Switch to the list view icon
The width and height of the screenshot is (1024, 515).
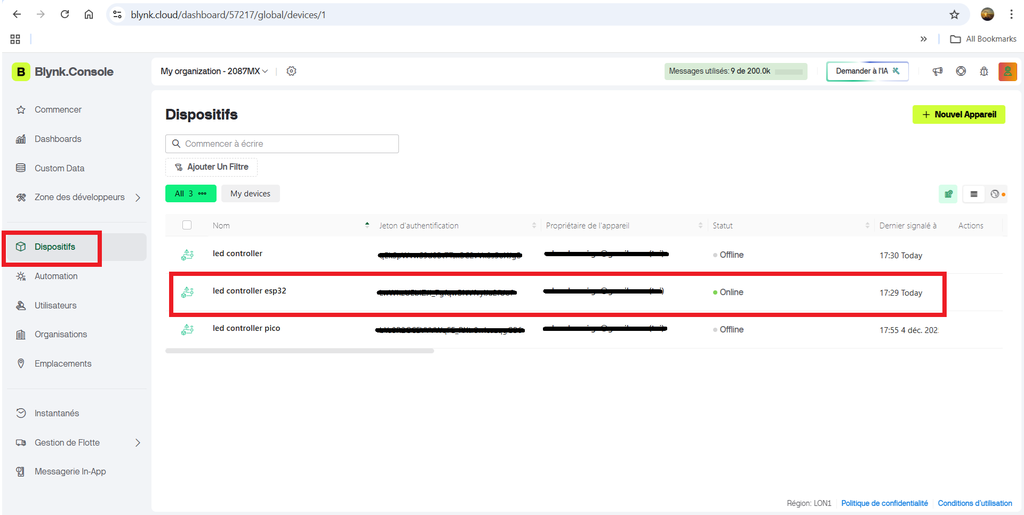974,193
